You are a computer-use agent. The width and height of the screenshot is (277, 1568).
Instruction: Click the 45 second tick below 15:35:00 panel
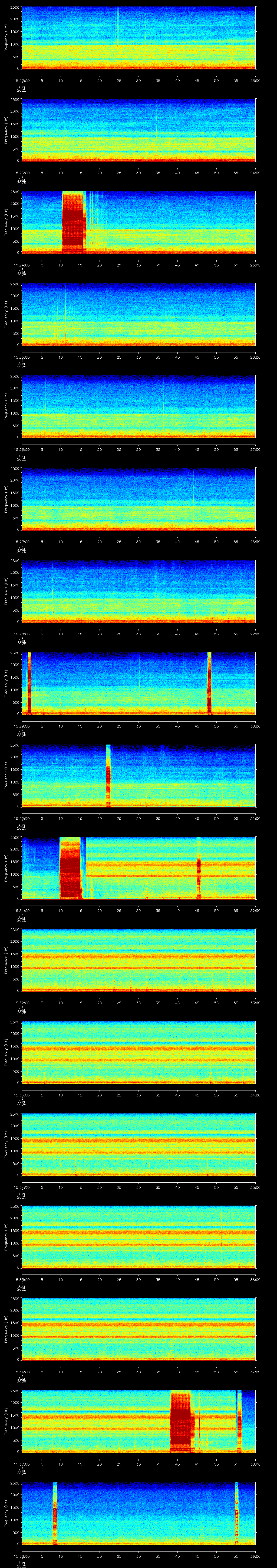(x=197, y=1279)
